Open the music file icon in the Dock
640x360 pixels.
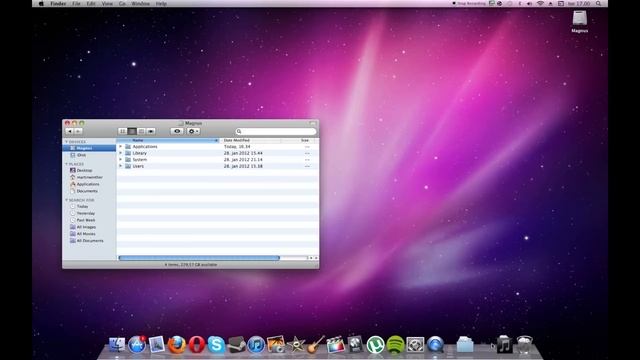[504, 345]
